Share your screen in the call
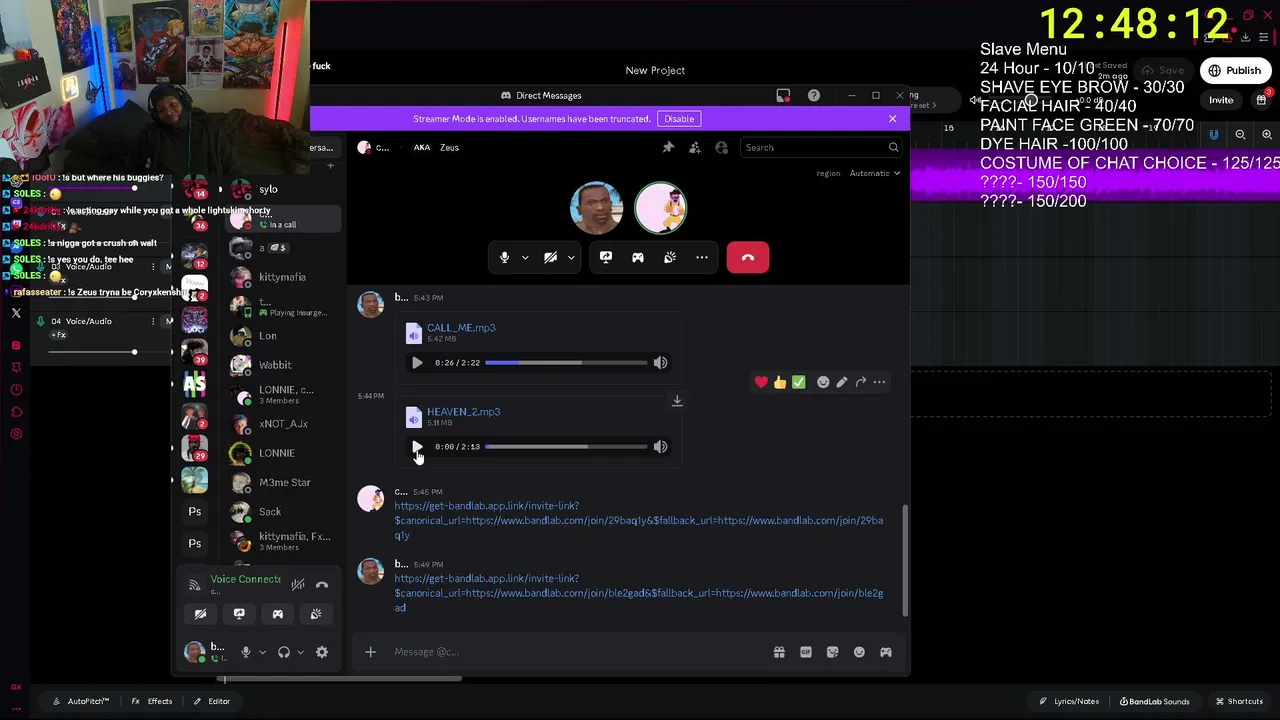Screen dimensions: 1280x720 click(606, 257)
